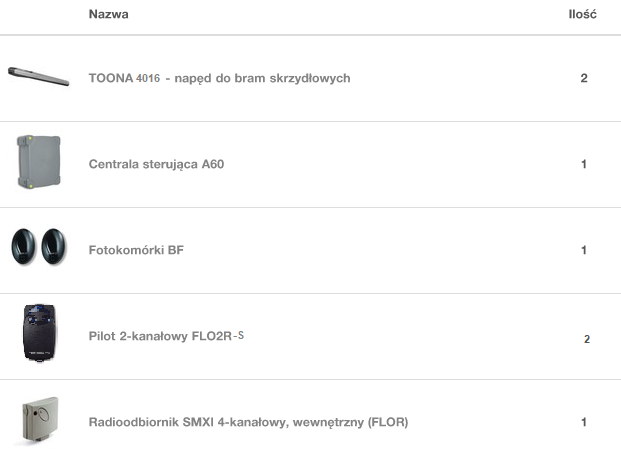Click the quantity for Centrala sterująca A60

(584, 164)
